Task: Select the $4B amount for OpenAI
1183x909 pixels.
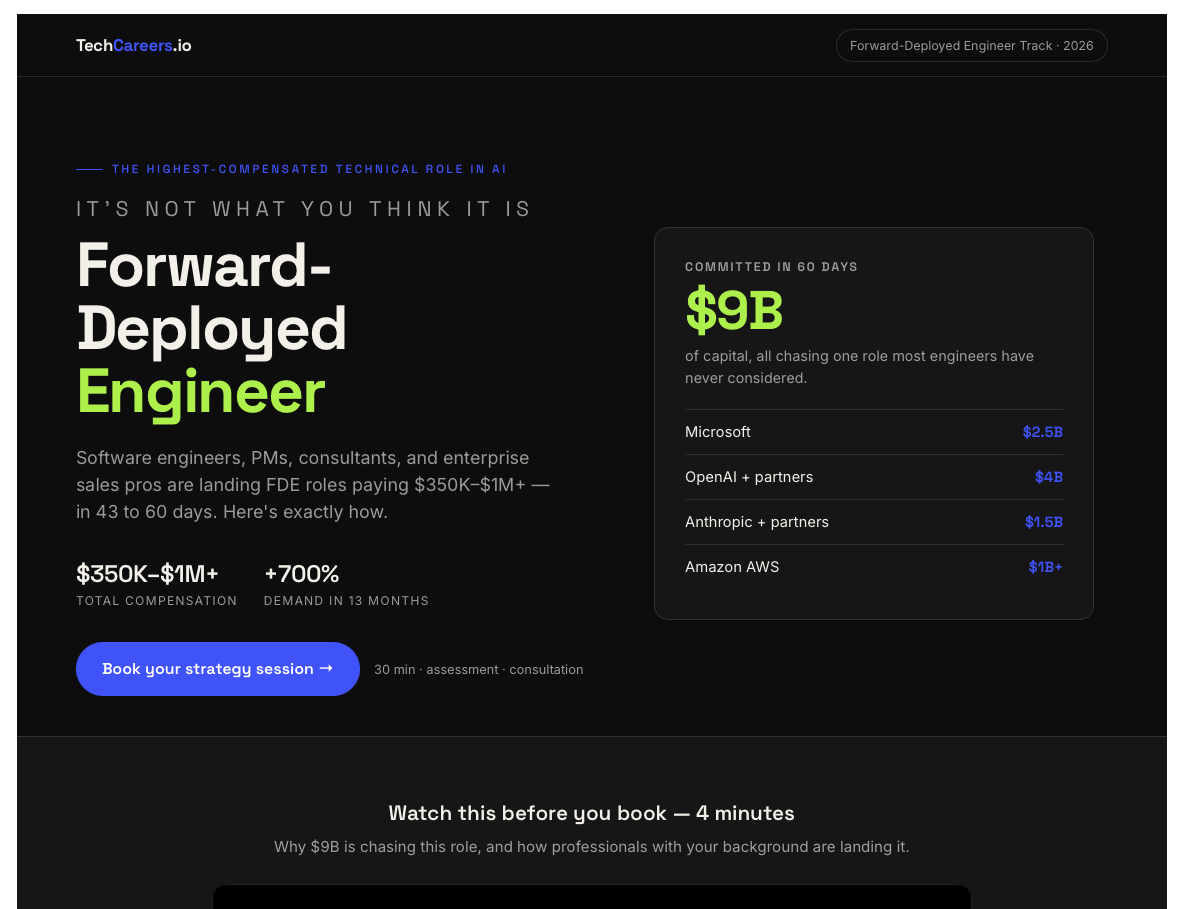Action: pos(1049,477)
